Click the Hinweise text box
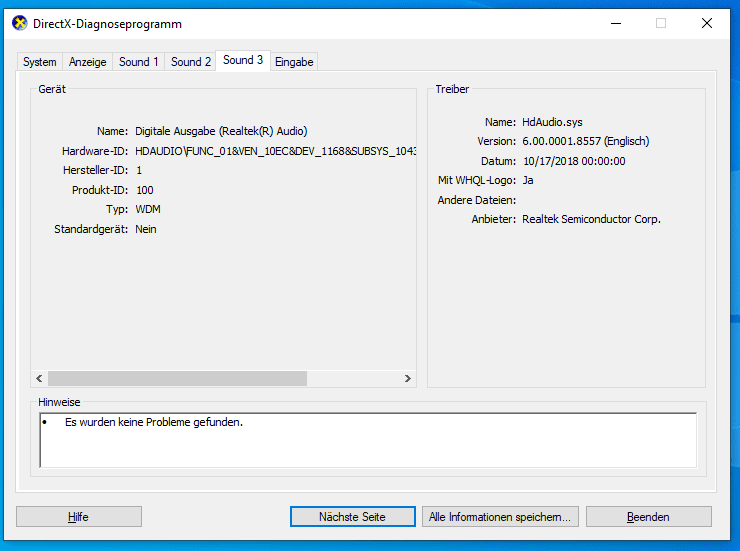Viewport: 740px width, 551px height. [368, 440]
